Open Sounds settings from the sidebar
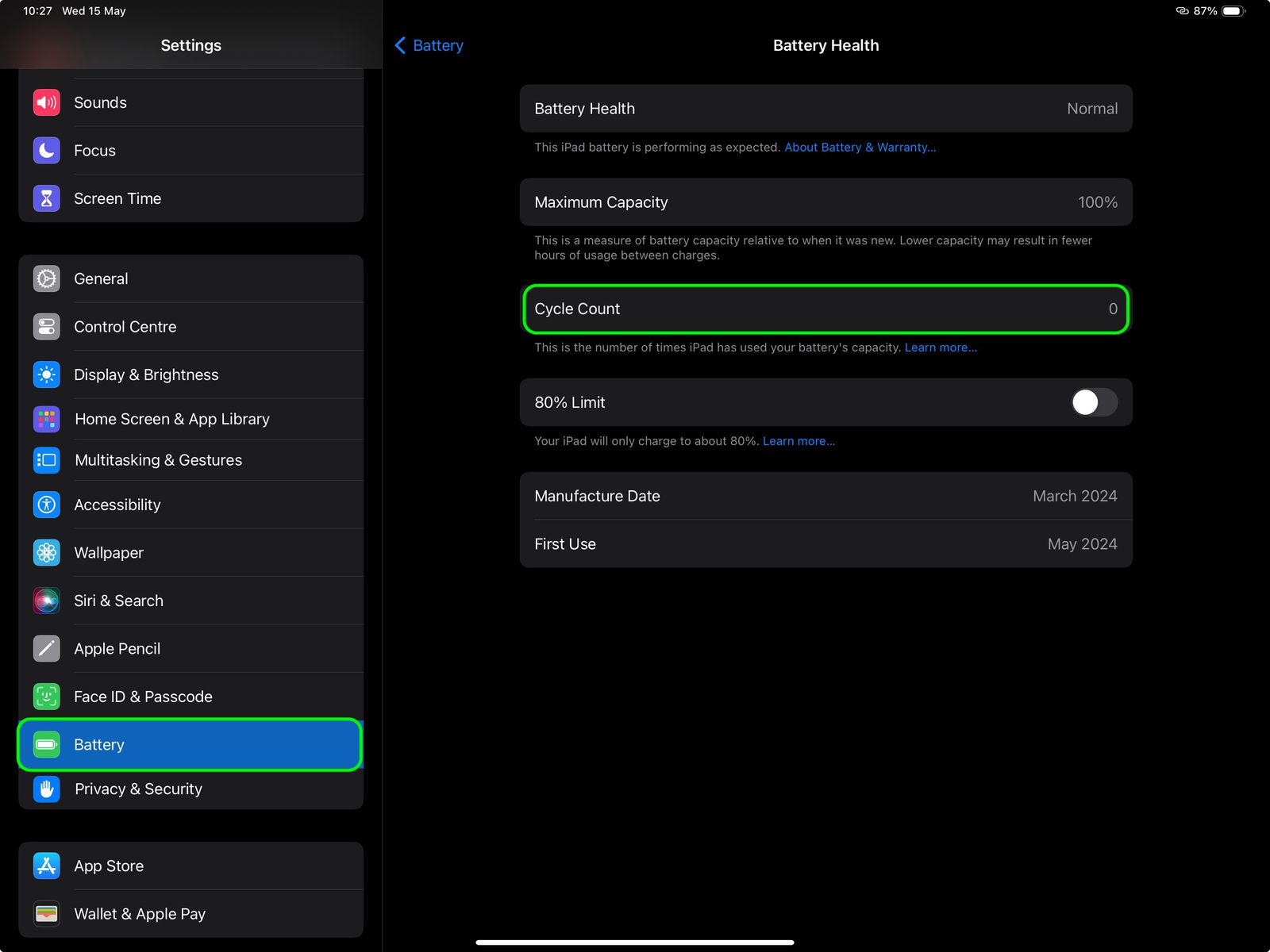This screenshot has height=952, width=1270. pyautogui.click(x=100, y=102)
